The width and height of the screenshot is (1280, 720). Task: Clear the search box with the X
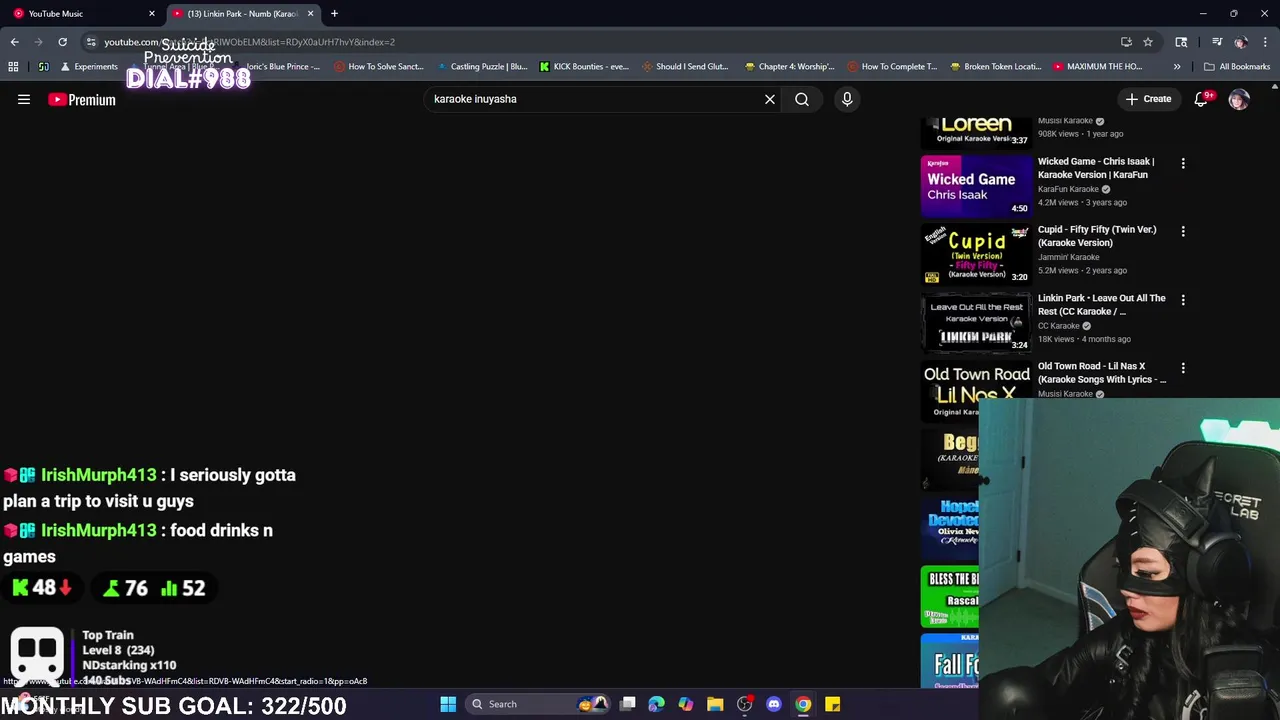770,99
